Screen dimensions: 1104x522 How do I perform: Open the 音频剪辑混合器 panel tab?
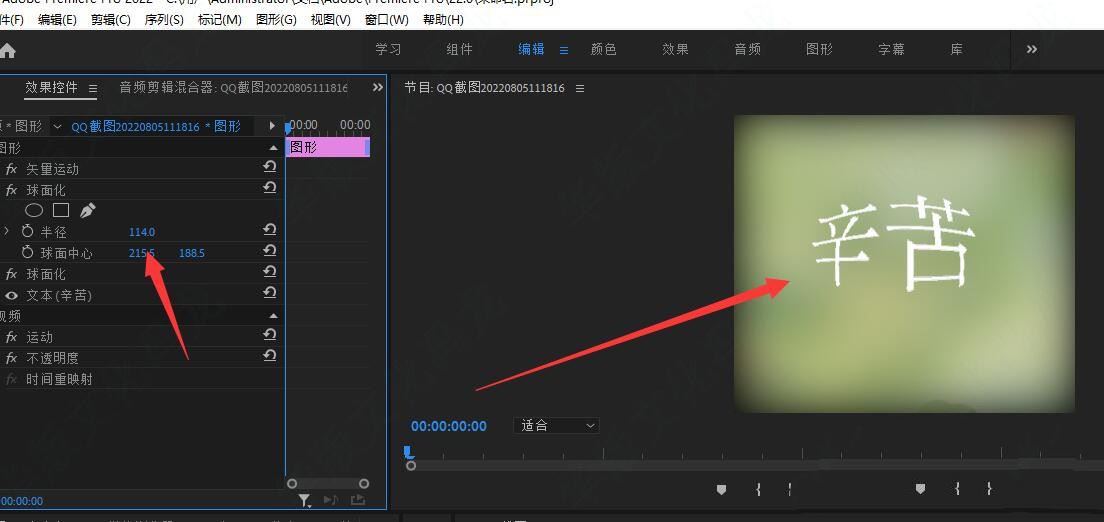pyautogui.click(x=232, y=88)
